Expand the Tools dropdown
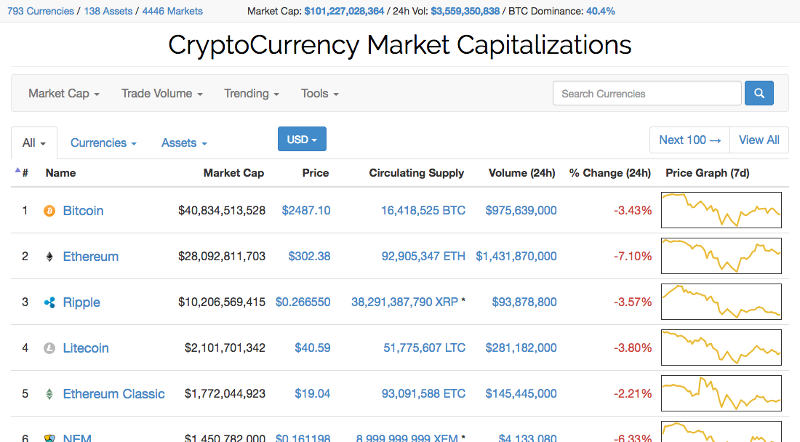 click(320, 93)
